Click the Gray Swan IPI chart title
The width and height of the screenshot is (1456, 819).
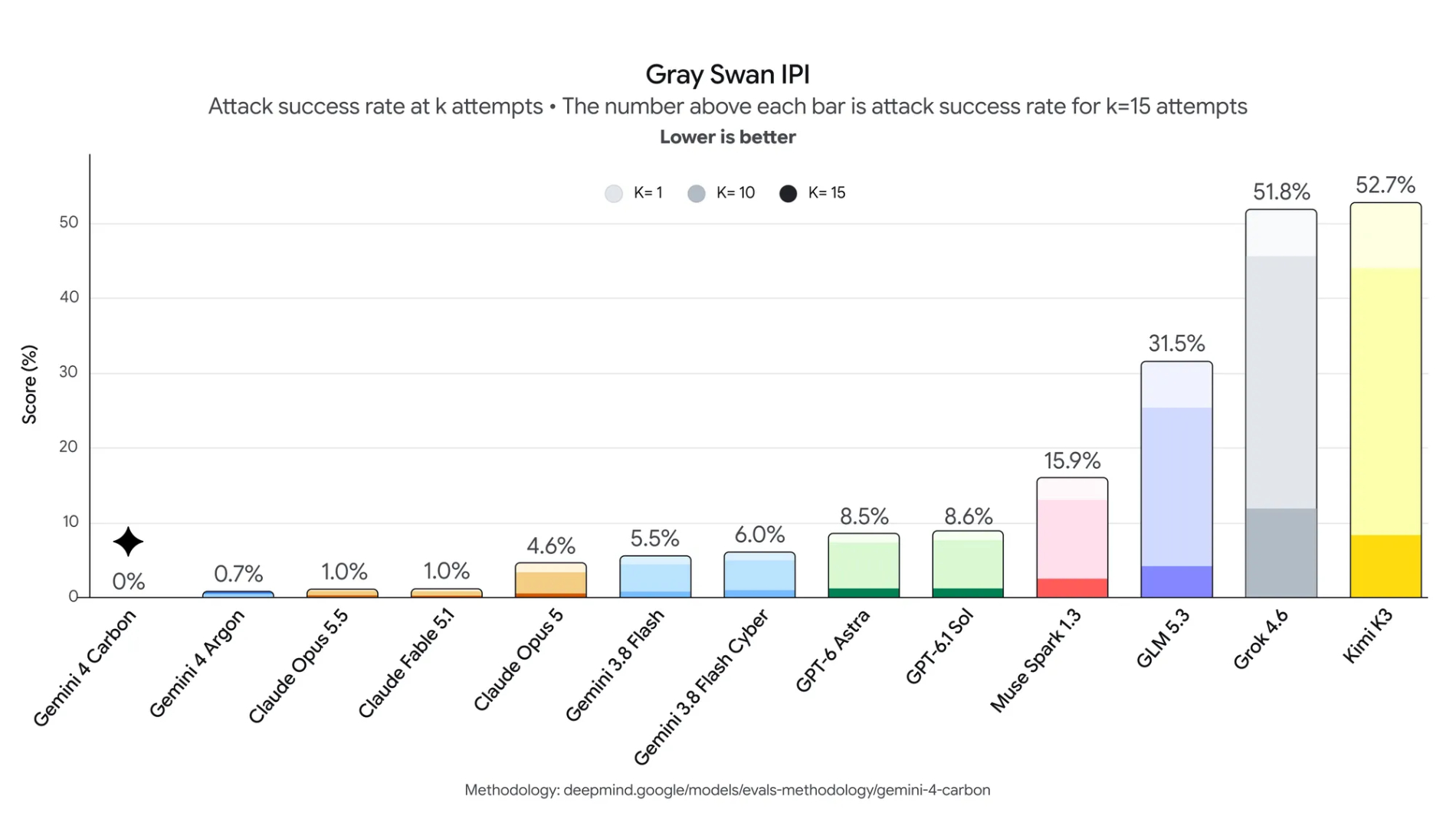[727, 74]
